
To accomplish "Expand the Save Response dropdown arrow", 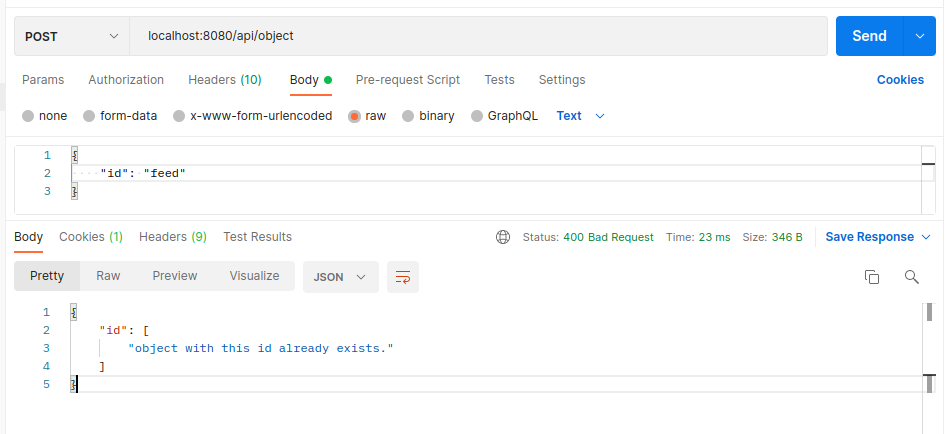I will coord(926,237).
